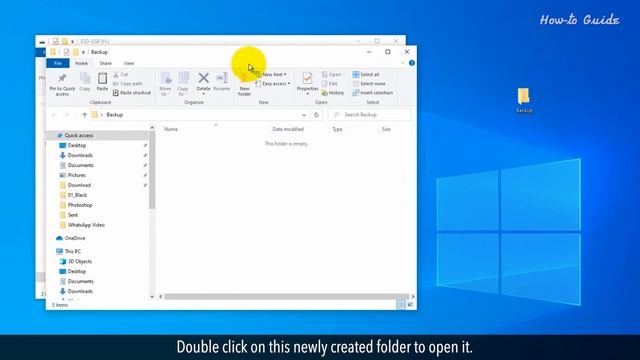
Task: Click the Backup address bar path
Action: pos(115,115)
